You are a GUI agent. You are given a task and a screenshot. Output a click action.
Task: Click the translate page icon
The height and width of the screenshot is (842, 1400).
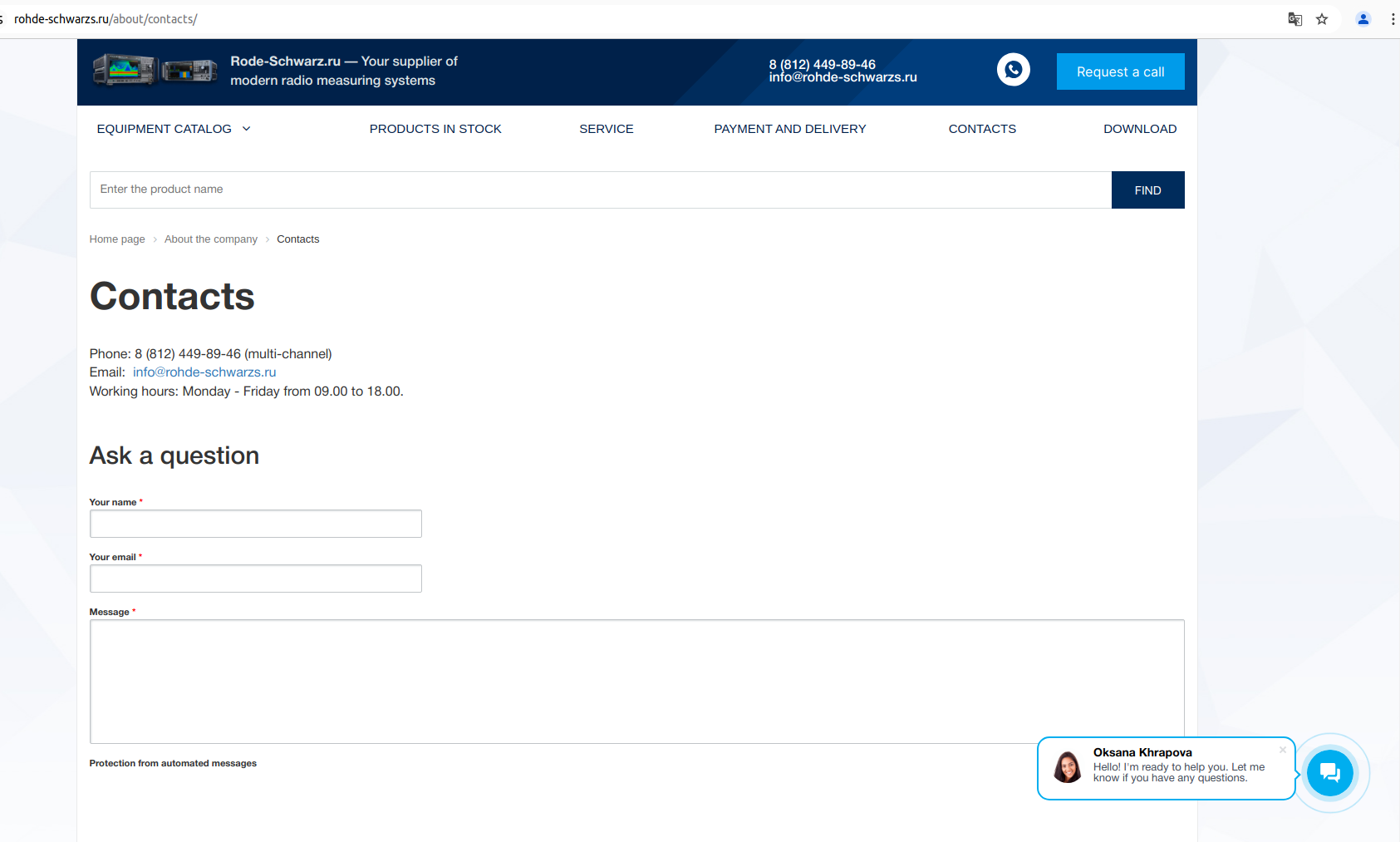click(x=1294, y=19)
